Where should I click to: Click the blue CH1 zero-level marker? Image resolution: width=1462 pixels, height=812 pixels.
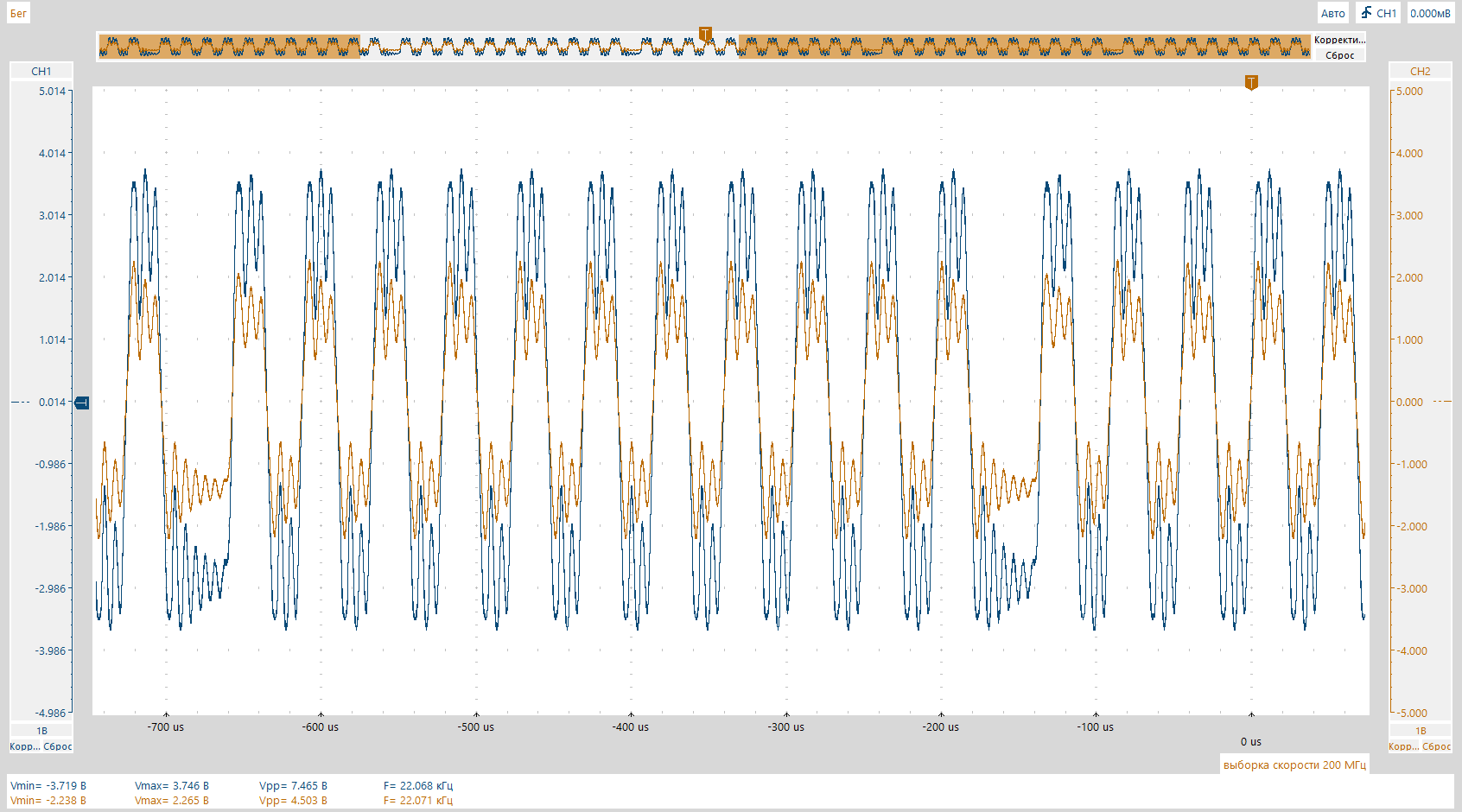[x=82, y=403]
